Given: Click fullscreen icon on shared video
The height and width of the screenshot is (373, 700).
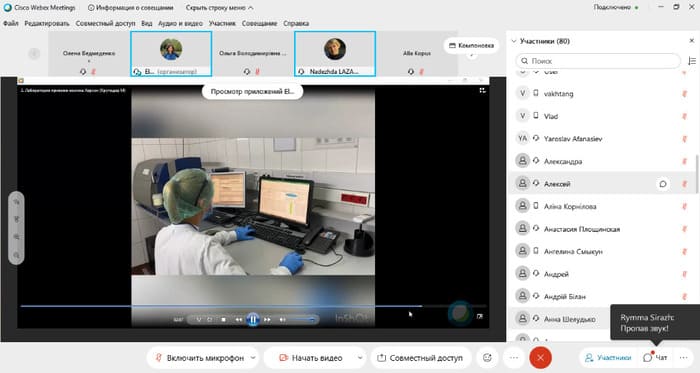Looking at the screenshot, I should (482, 91).
